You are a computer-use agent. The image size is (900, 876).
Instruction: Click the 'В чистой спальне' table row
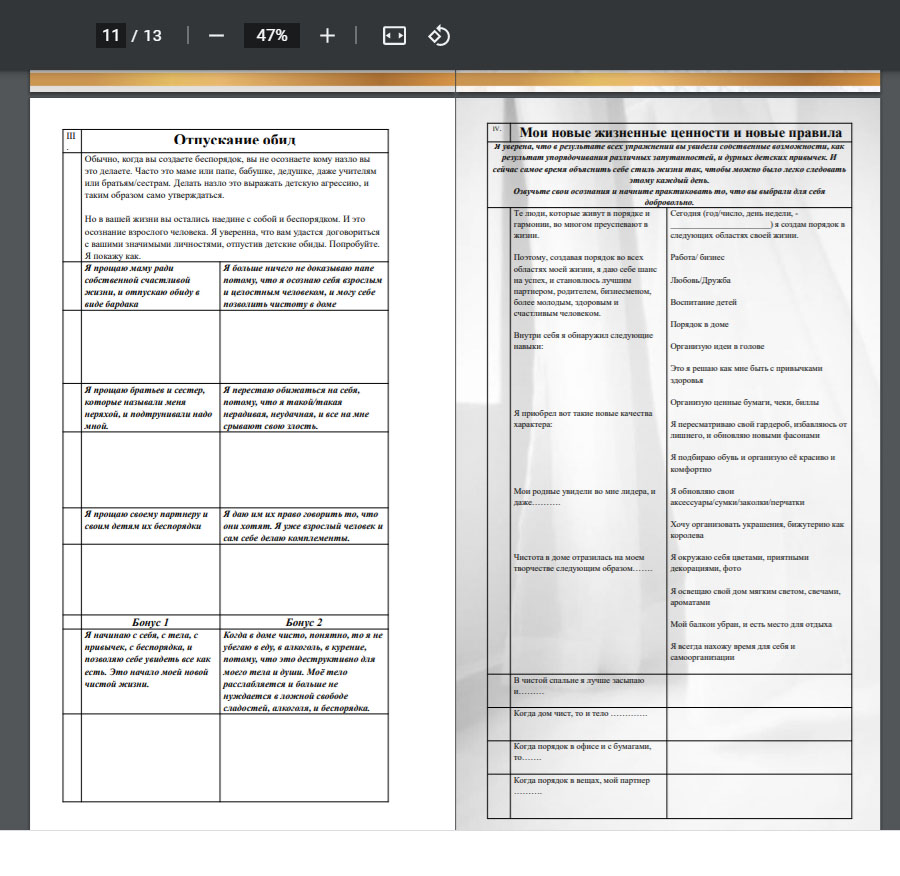pyautogui.click(x=575, y=685)
